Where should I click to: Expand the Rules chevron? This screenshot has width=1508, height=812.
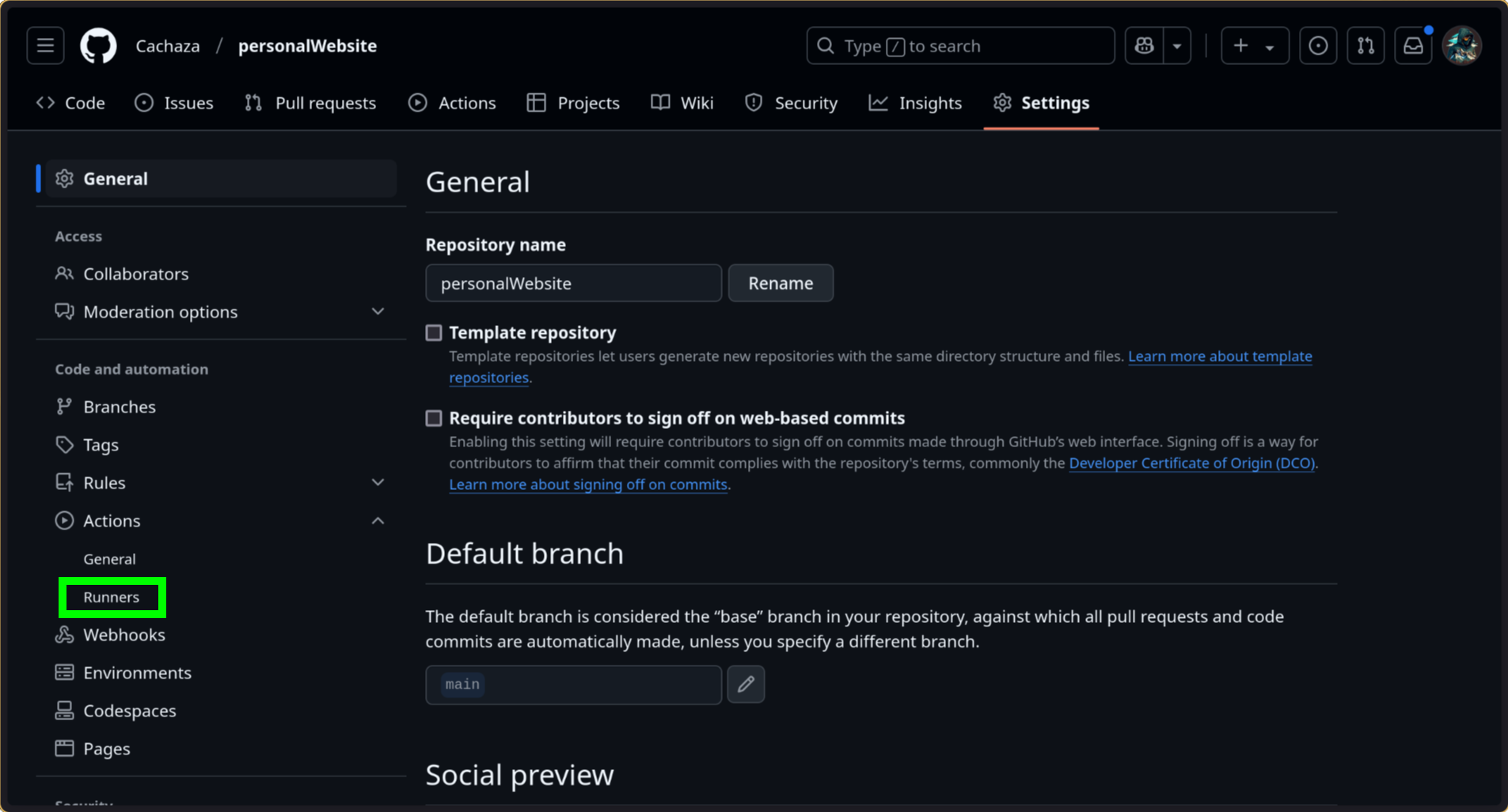pos(378,483)
